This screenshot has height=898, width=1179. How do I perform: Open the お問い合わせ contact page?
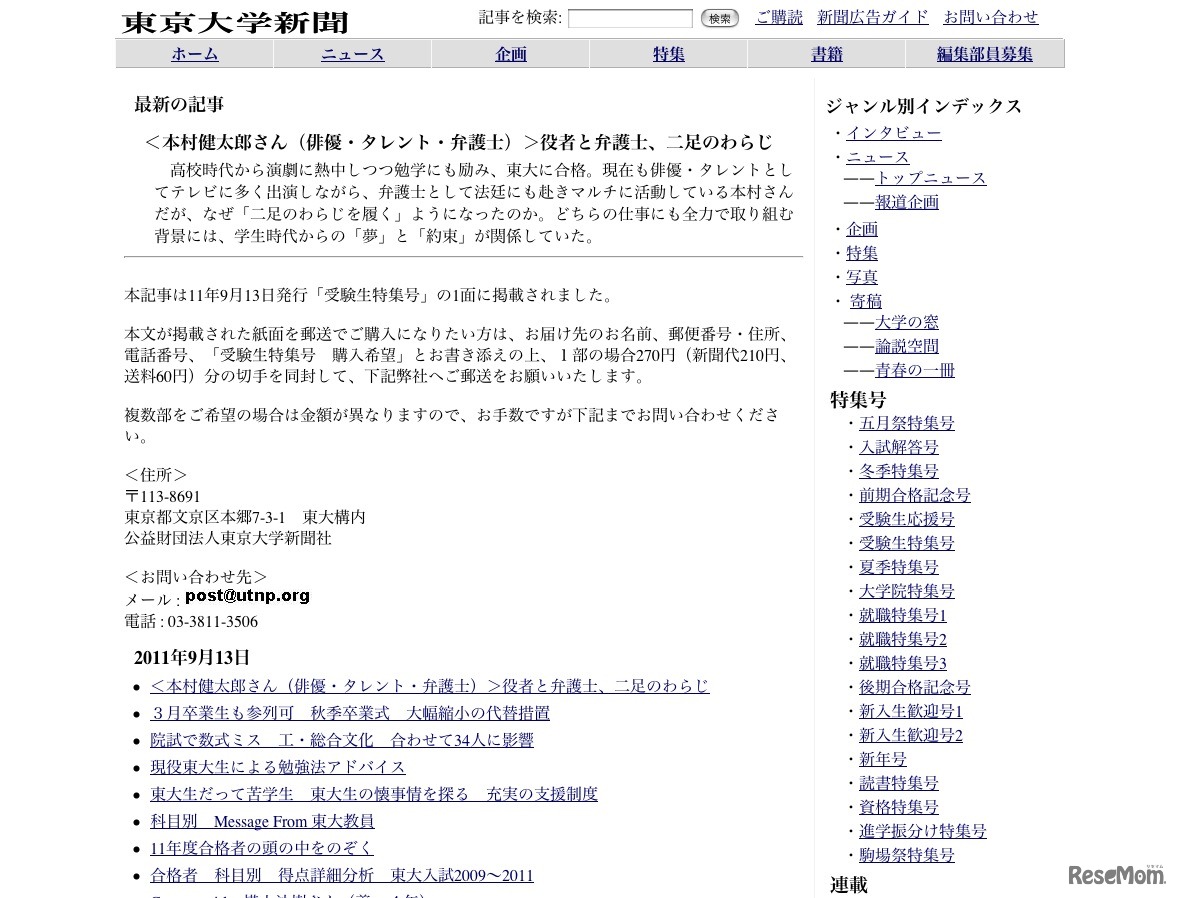pos(990,17)
